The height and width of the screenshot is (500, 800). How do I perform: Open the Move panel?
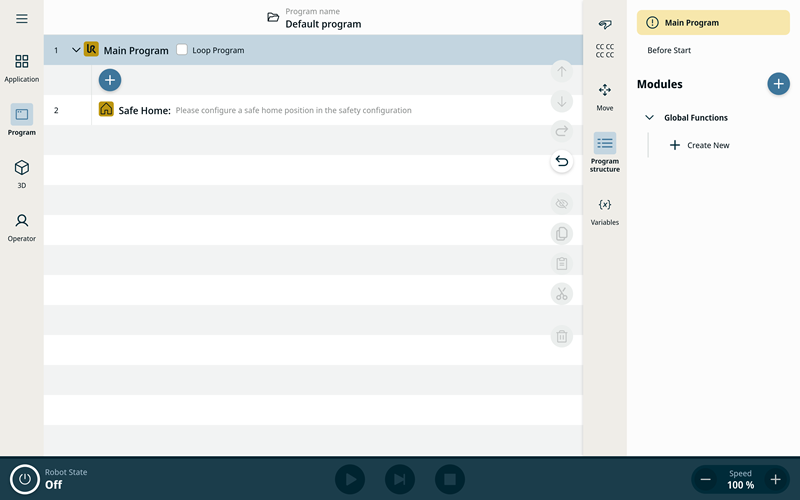click(x=605, y=96)
